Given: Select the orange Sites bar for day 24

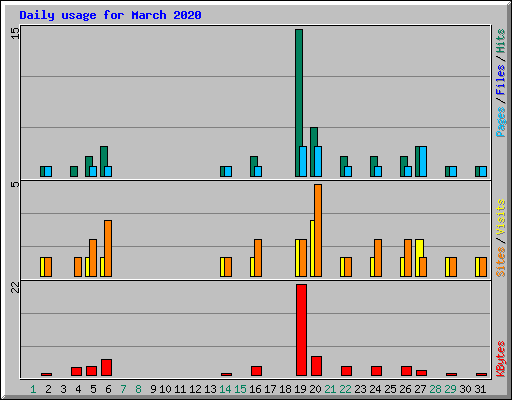Looking at the screenshot, I should click(378, 258).
